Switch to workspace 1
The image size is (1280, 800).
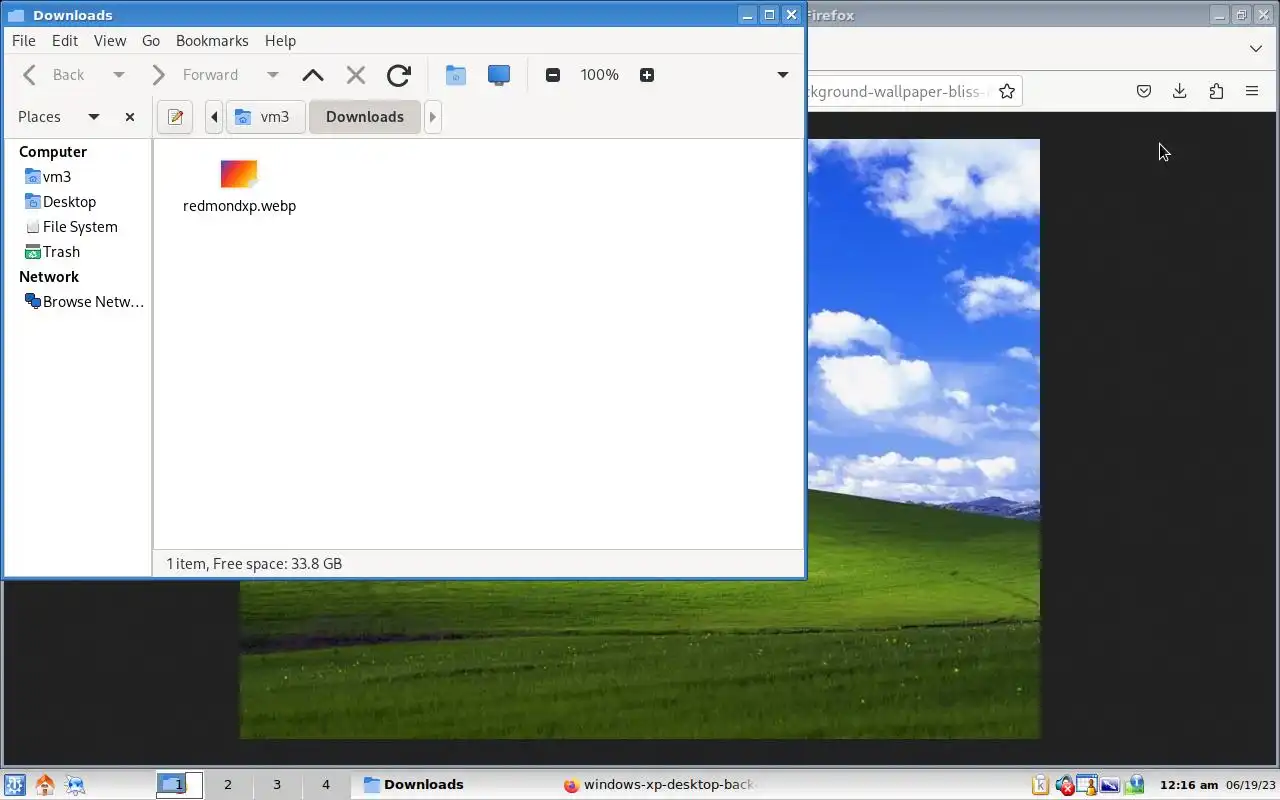[x=180, y=785]
